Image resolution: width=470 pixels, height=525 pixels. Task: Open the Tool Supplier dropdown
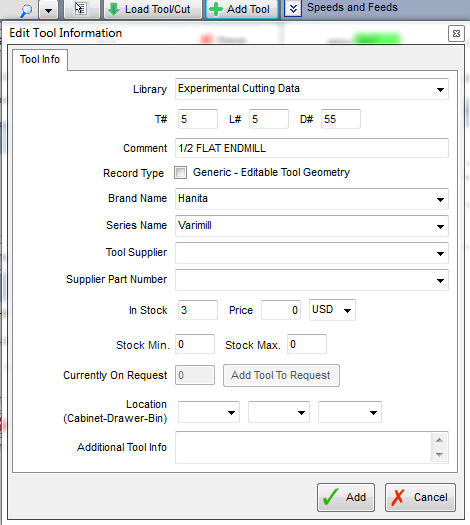[x=312, y=253]
